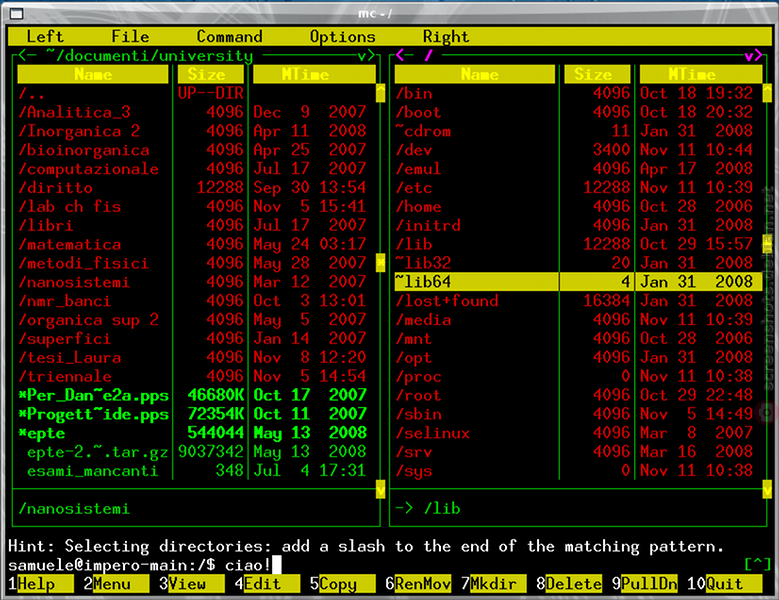Click the 5 Copy function key

coord(343,584)
